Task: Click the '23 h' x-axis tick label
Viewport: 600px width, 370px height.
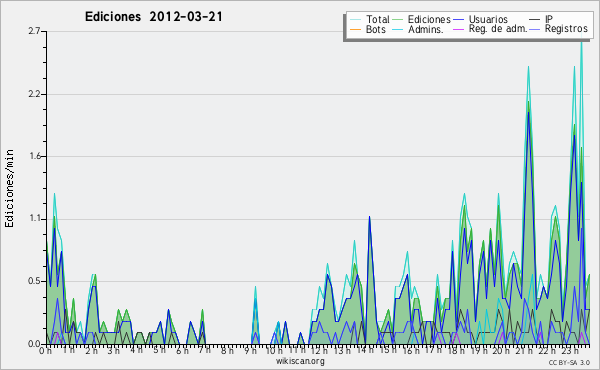Action: pos(569,351)
